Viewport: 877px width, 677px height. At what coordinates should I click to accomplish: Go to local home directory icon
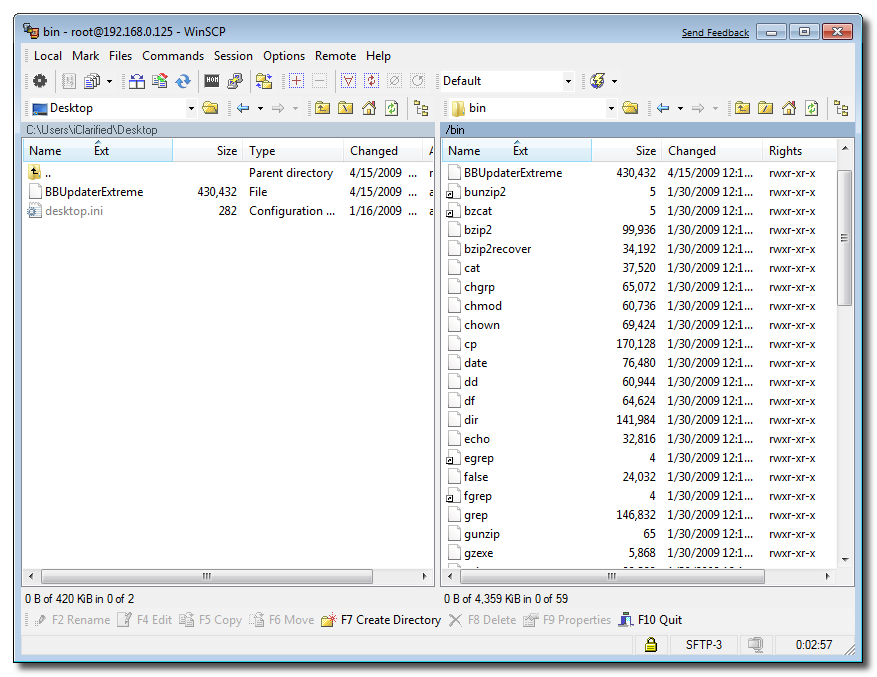click(369, 108)
